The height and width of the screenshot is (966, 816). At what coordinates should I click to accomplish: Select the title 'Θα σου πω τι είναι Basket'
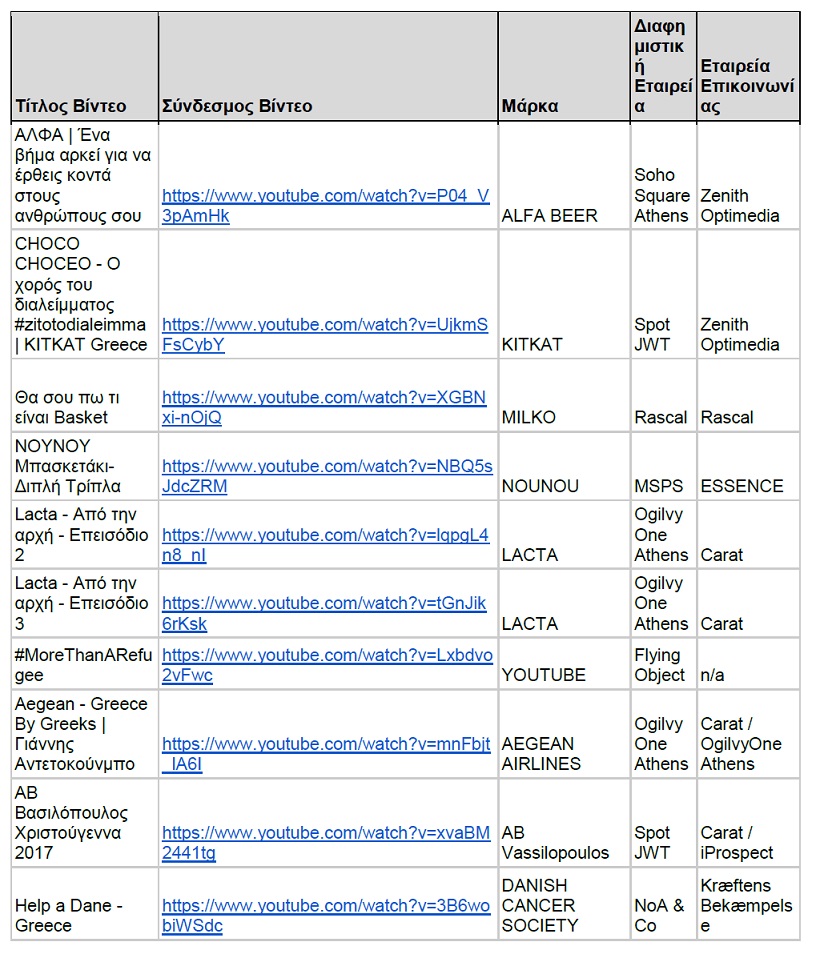(x=67, y=407)
